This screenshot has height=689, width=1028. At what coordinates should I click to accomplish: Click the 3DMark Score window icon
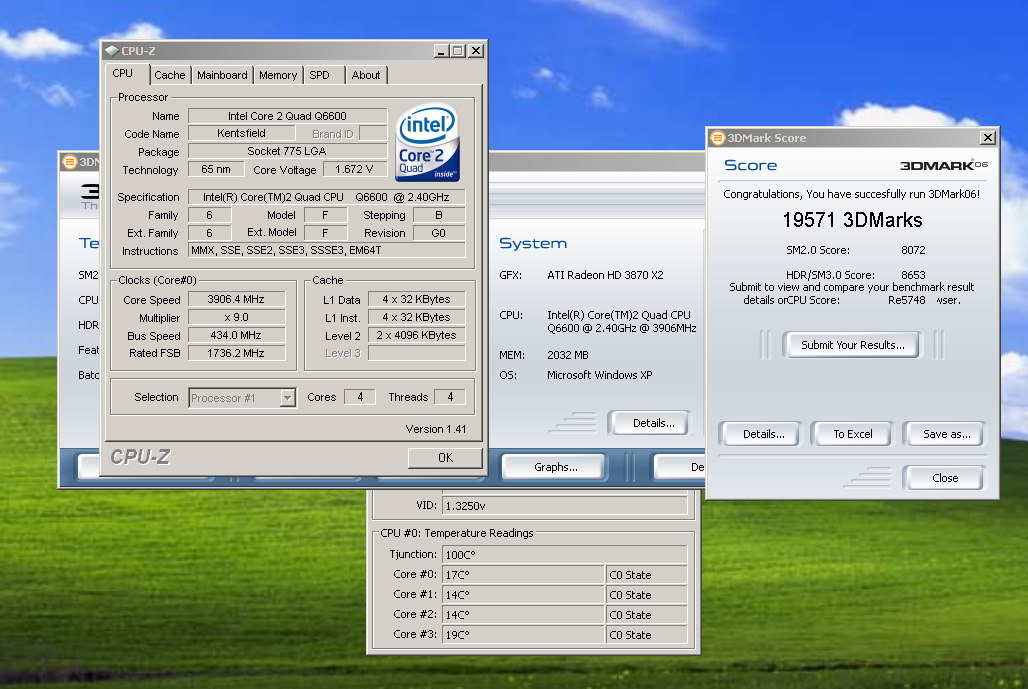click(717, 138)
